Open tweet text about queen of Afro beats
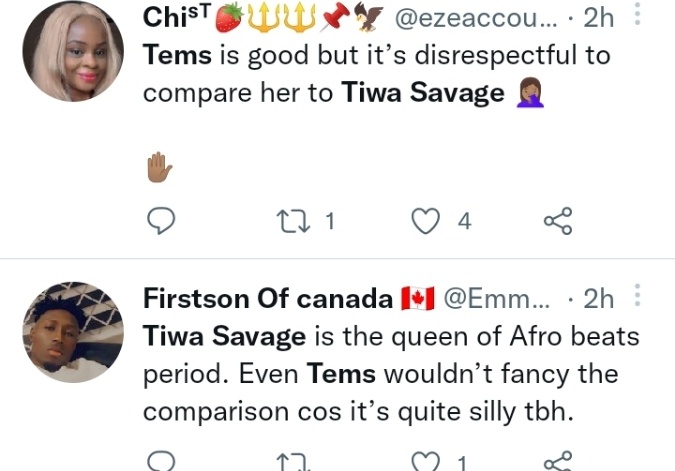 point(380,373)
